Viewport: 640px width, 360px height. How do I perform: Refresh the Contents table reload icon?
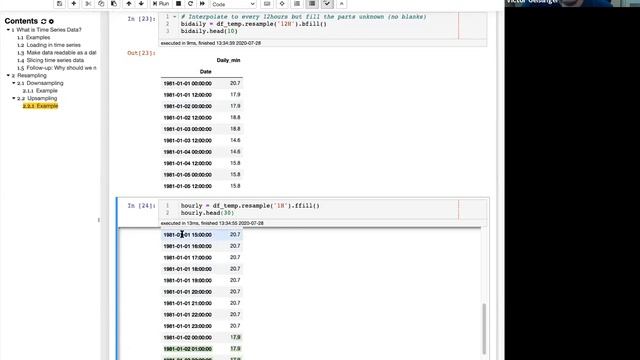click(x=43, y=21)
